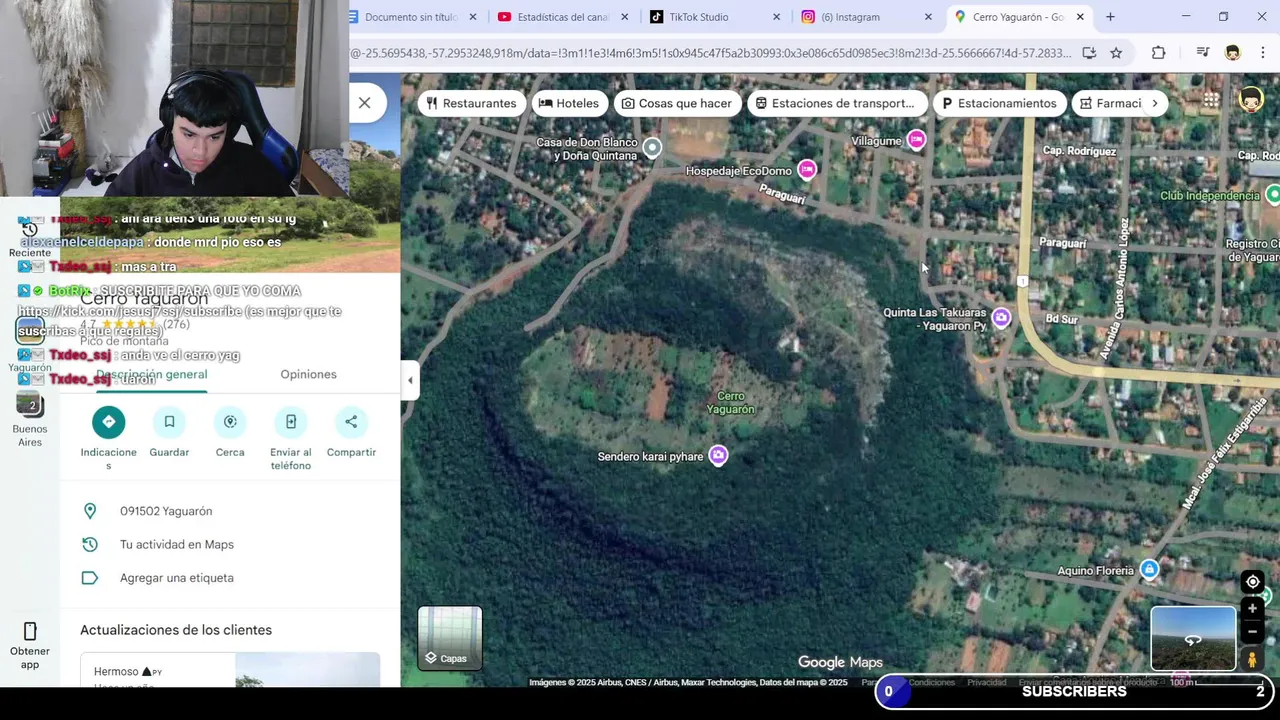
Task: Click Cerro Yaguarón map label
Action: [731, 403]
